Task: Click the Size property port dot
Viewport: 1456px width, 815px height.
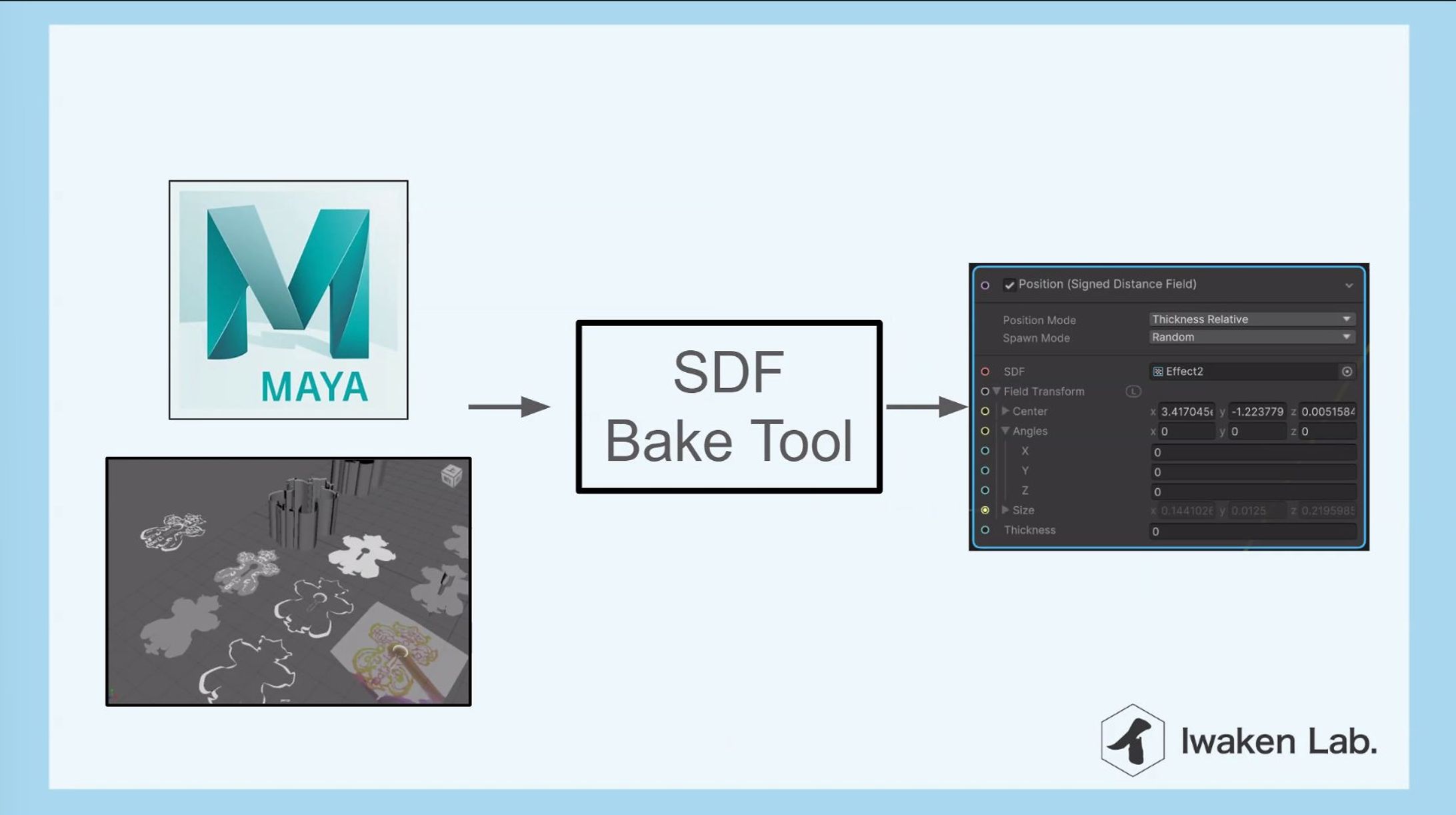Action: 985,510
